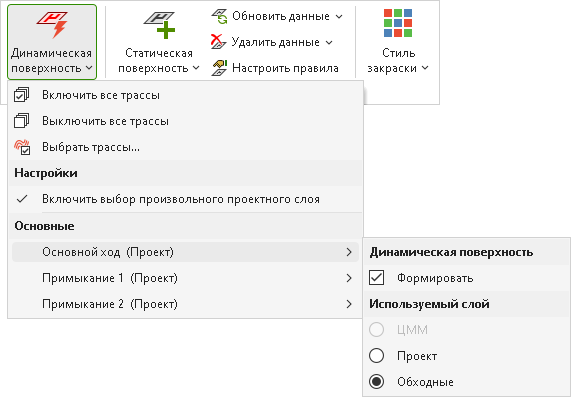Image resolution: width=571 pixels, height=397 pixels.
Task: Click the Обновить данные refresh icon
Action: point(219,16)
